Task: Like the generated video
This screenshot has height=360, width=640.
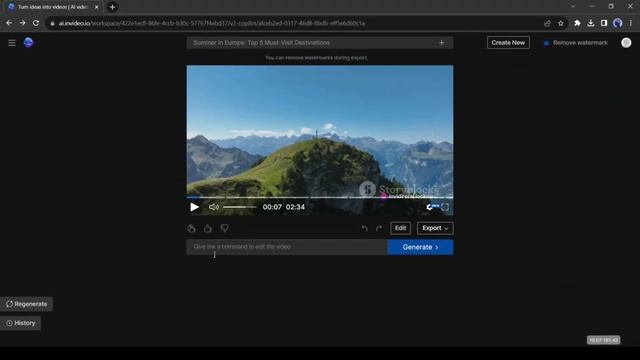Action: tap(208, 229)
